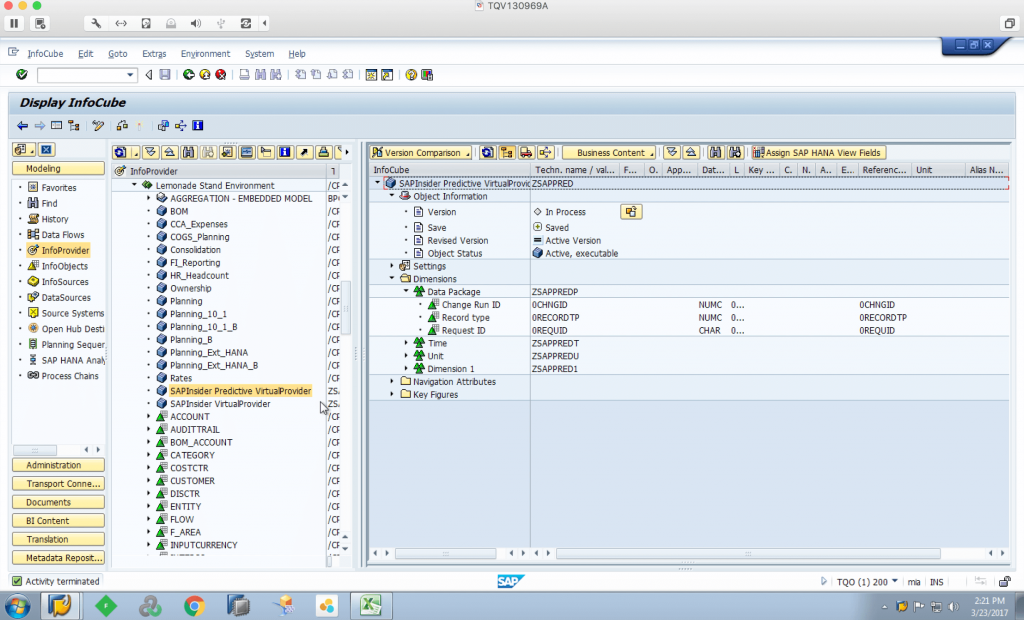The width and height of the screenshot is (1024, 620).
Task: Expand the Navigation Attributes folder
Action: (x=392, y=382)
